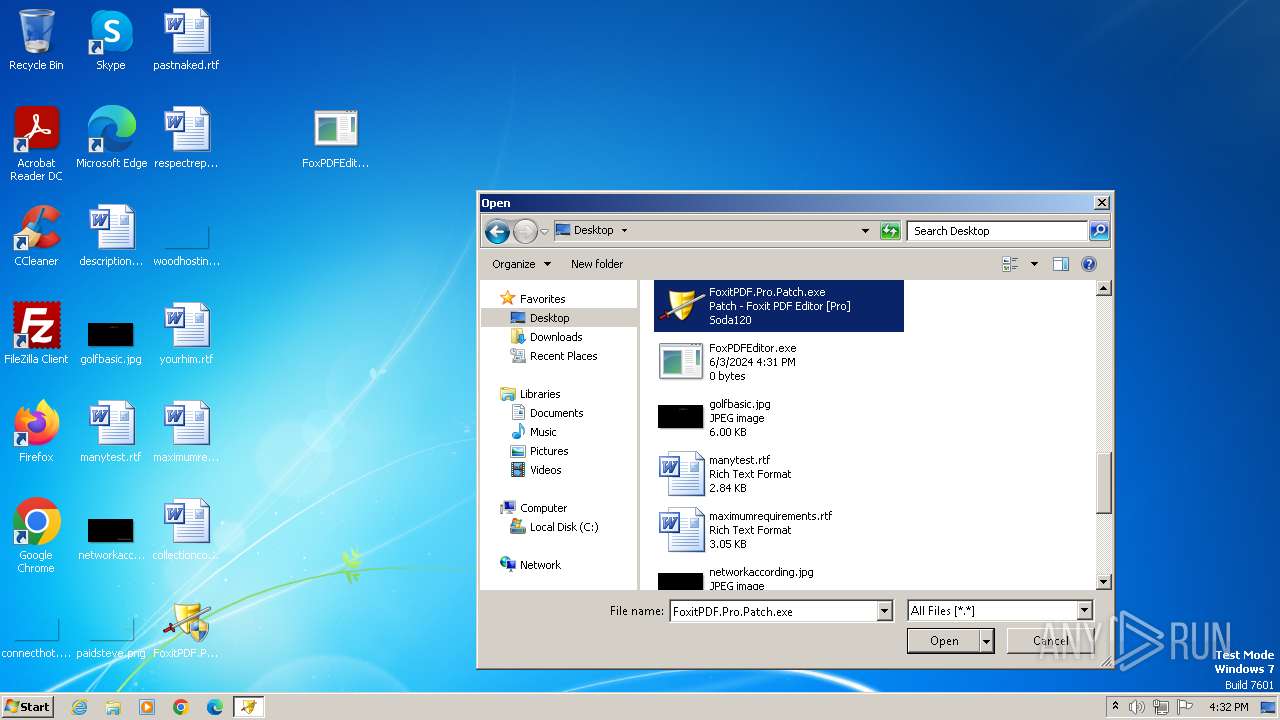Launch Skype from the desktop
Image resolution: width=1280 pixels, height=720 pixels.
(x=110, y=40)
